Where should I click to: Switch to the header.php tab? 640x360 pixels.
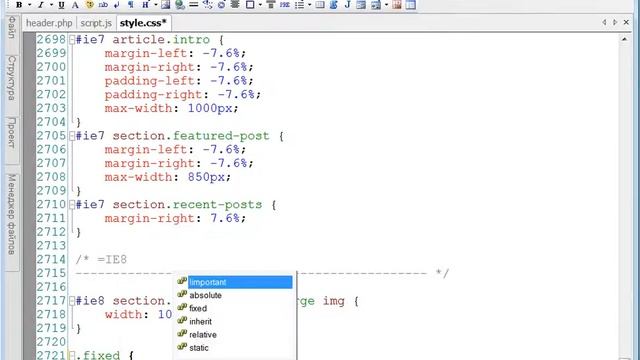pos(49,23)
